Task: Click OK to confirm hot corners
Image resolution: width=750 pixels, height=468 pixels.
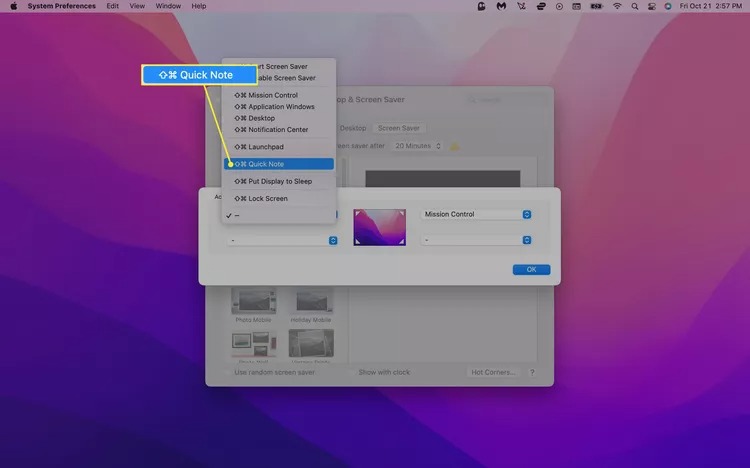Action: [x=531, y=270]
